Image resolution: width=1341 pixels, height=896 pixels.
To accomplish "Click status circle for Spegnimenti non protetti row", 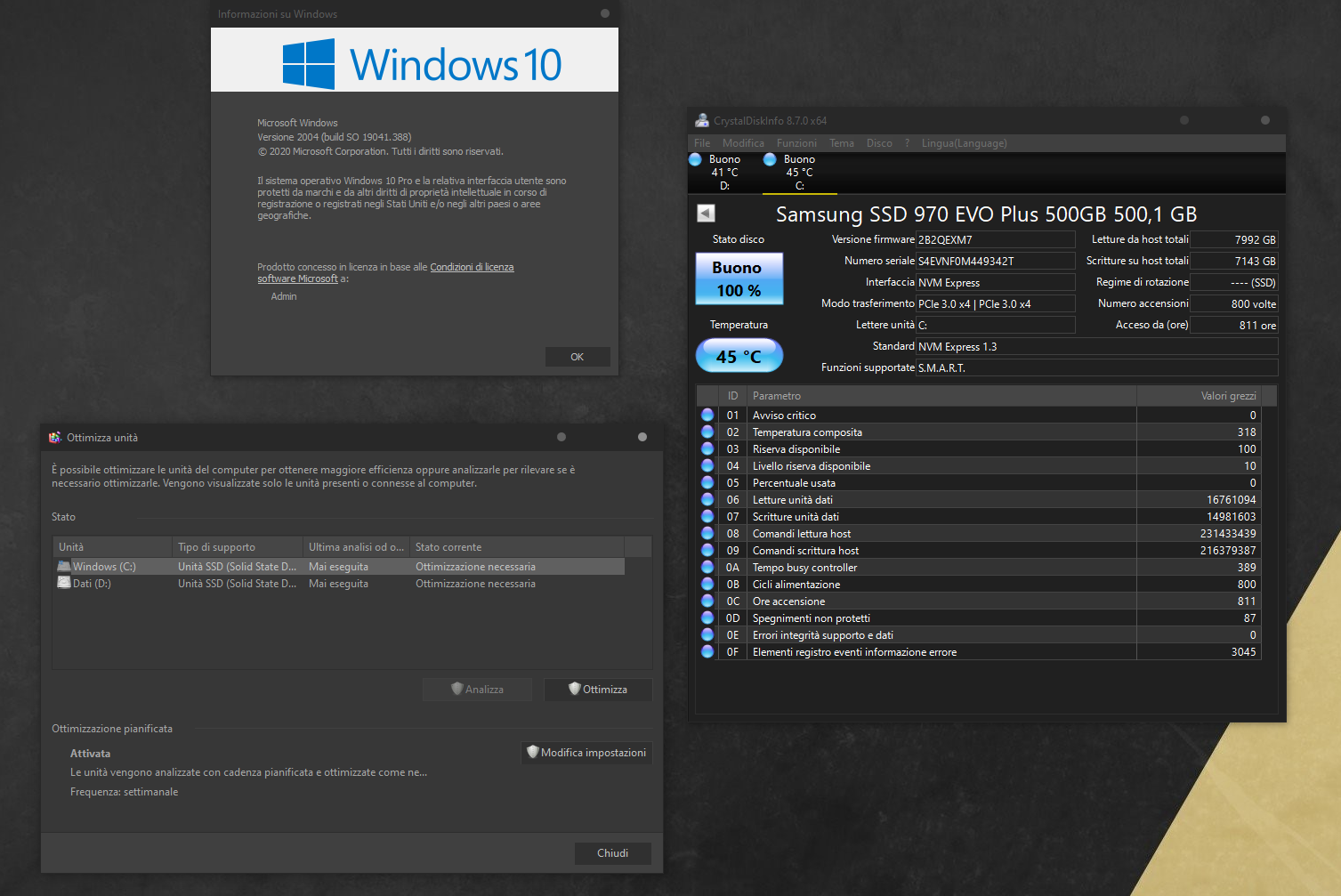I will pyautogui.click(x=707, y=618).
